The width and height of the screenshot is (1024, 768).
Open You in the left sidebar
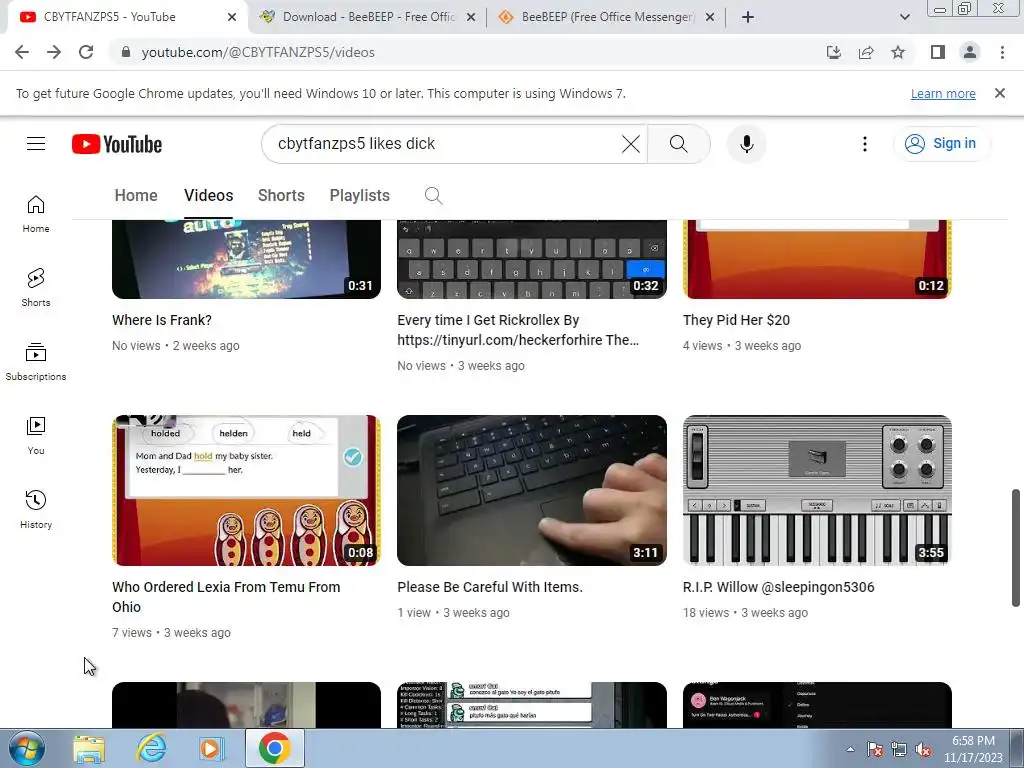[36, 436]
